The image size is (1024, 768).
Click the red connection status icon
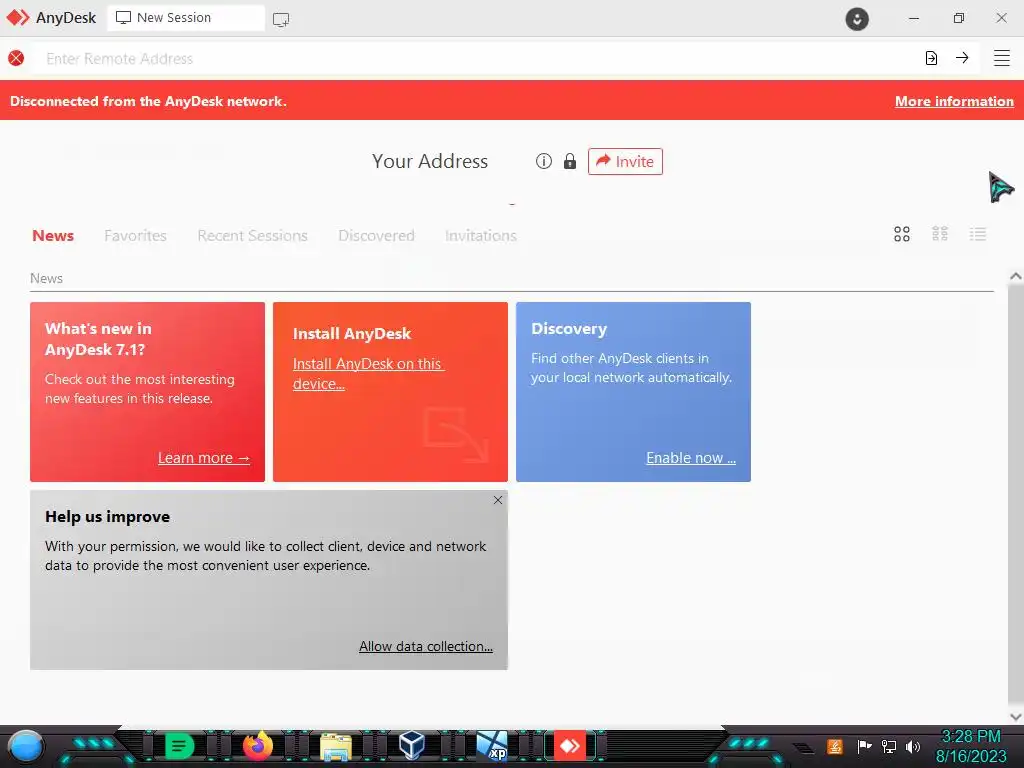coord(16,58)
